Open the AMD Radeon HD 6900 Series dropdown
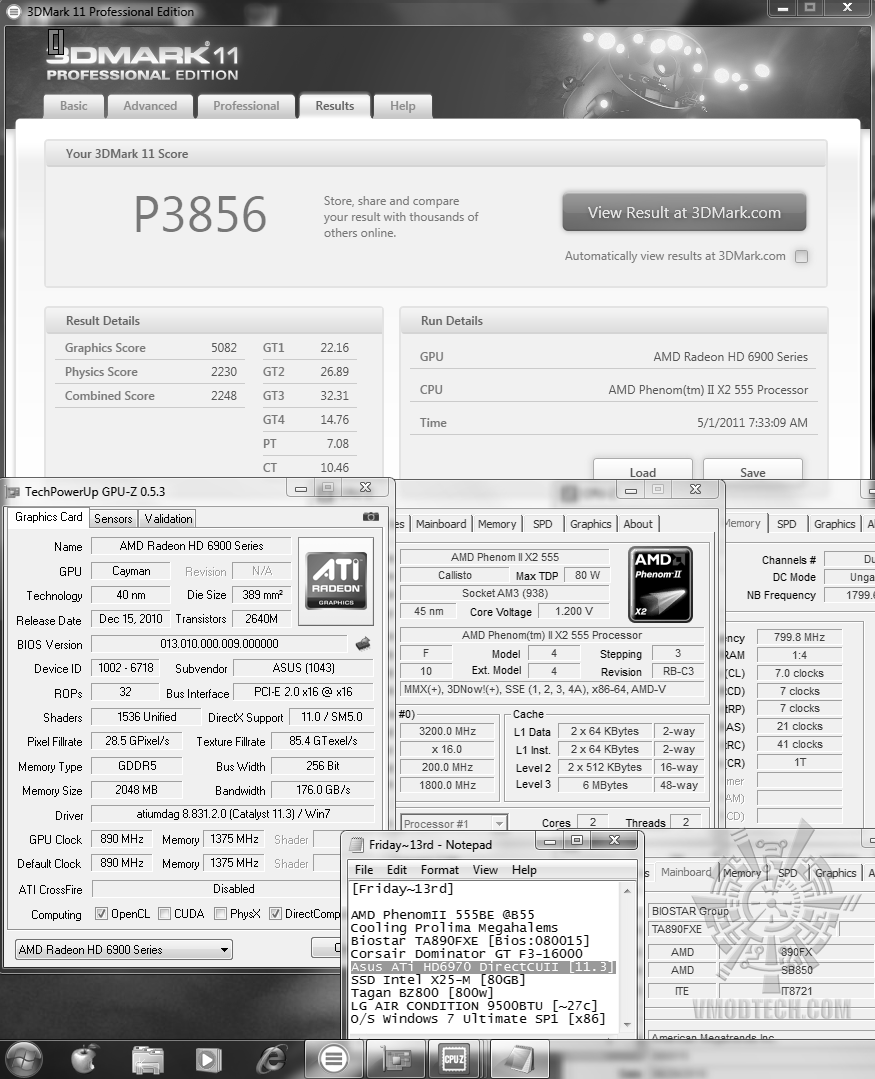The image size is (875, 1079). click(124, 950)
